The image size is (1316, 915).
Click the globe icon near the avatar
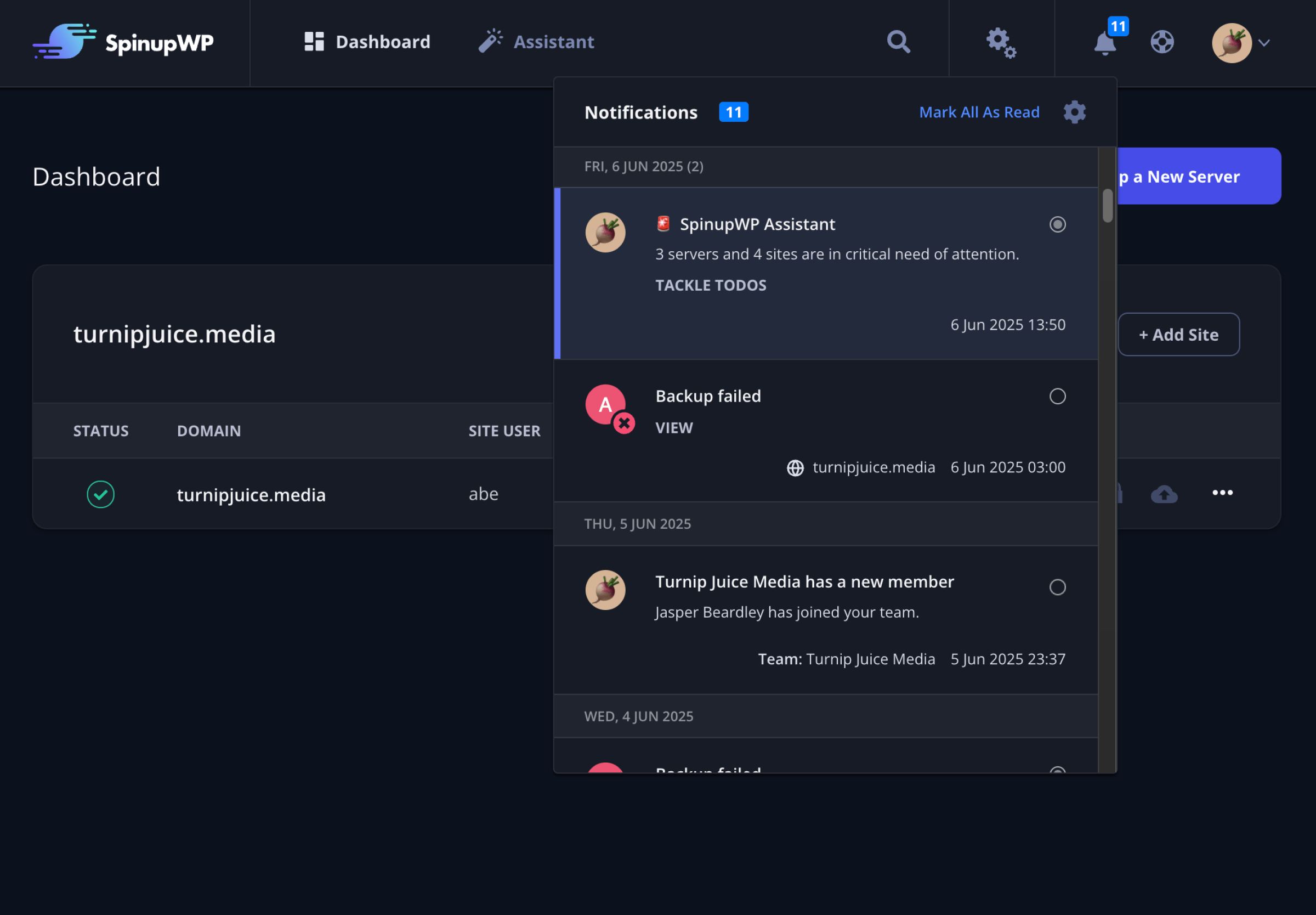tap(1162, 42)
